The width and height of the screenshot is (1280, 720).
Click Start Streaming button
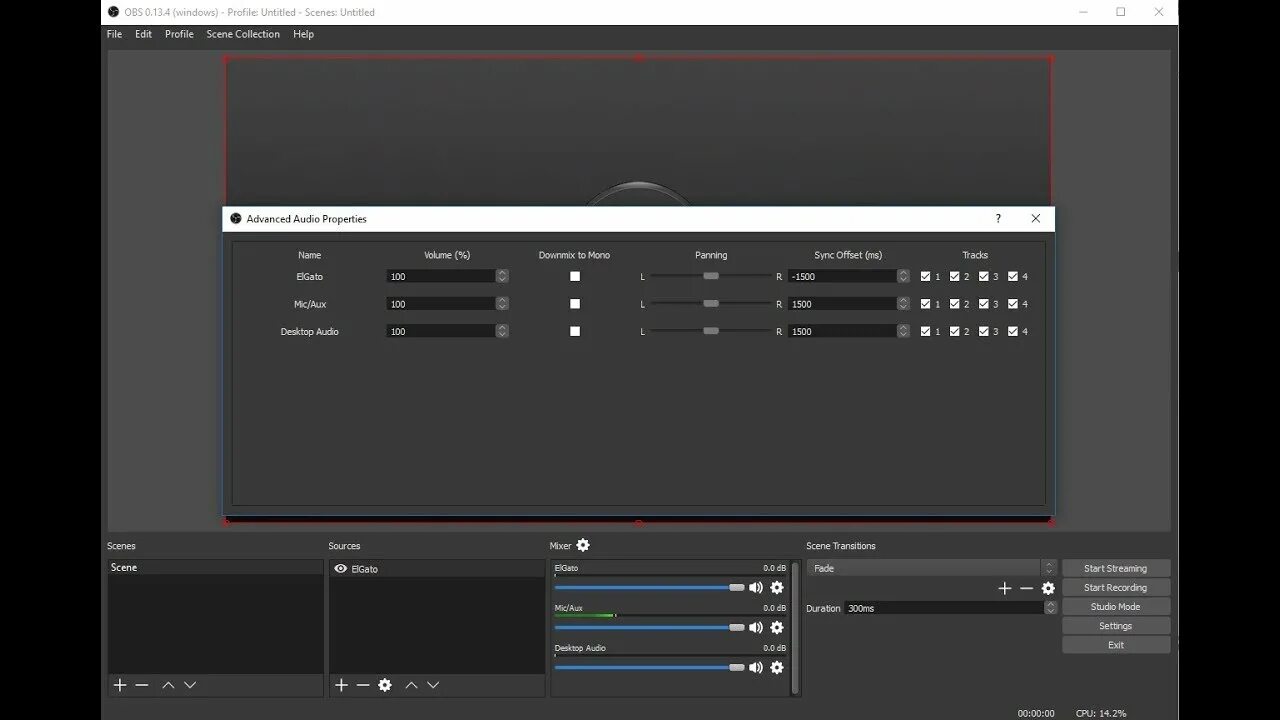(x=1116, y=568)
